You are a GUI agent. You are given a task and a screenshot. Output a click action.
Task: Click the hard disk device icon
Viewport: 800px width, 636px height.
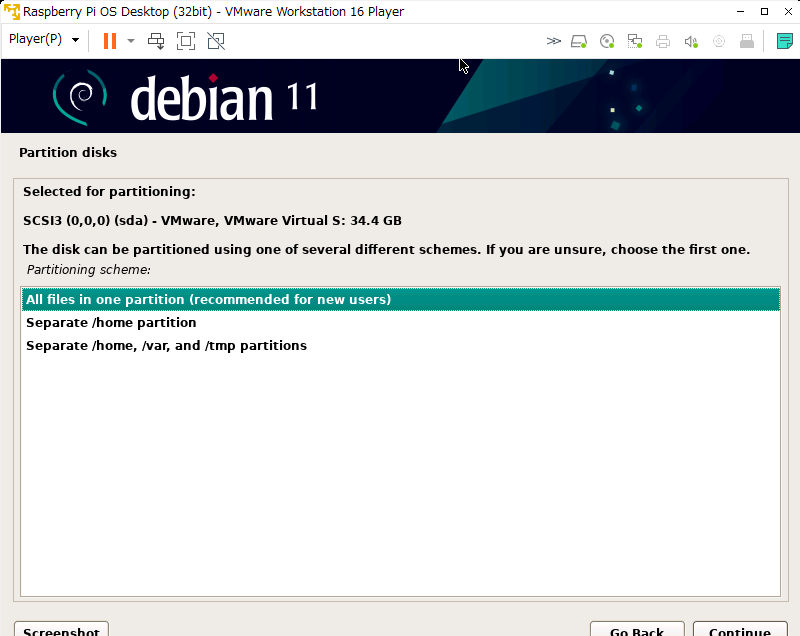579,41
